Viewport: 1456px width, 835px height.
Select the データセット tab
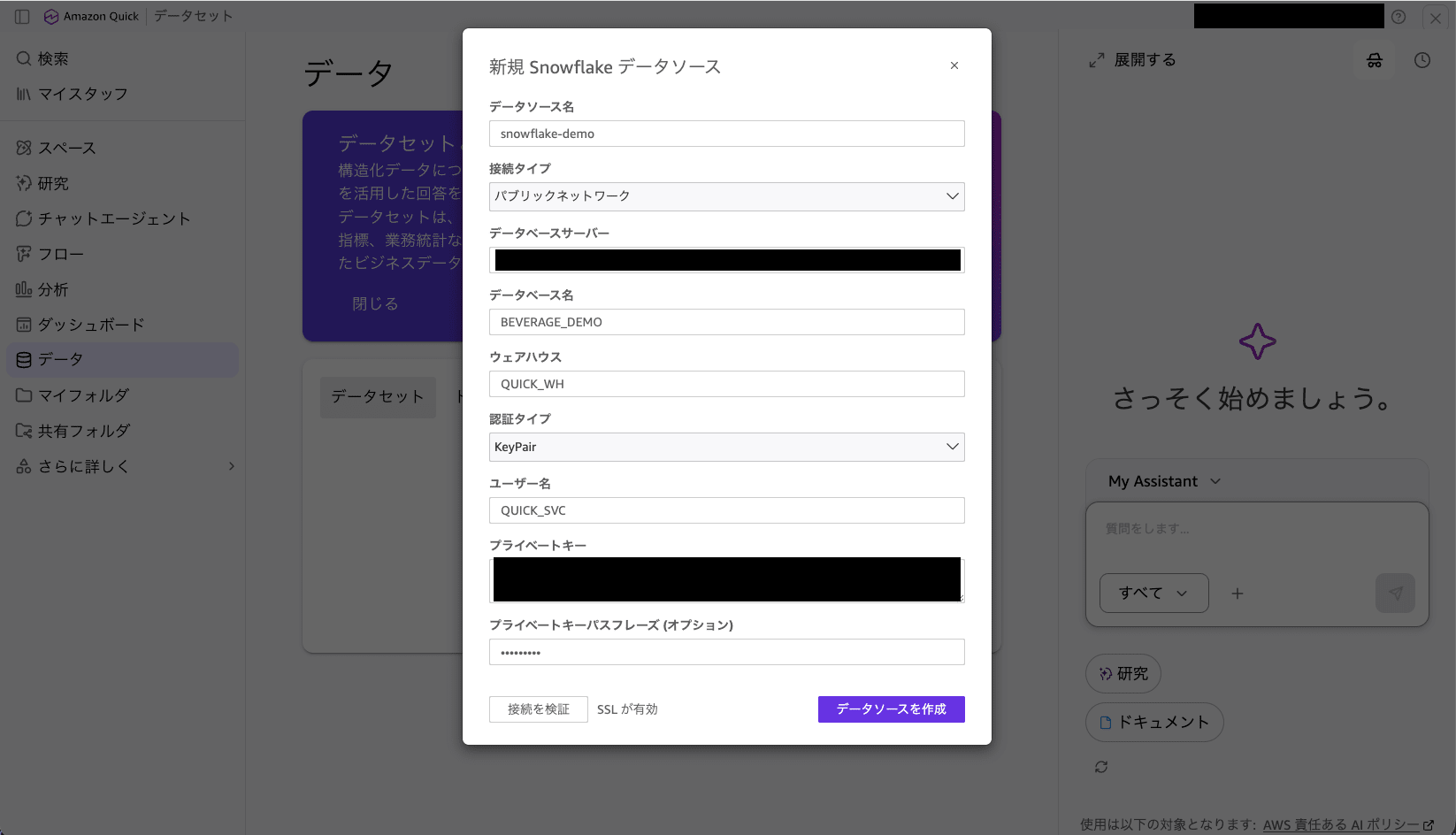pyautogui.click(x=378, y=397)
